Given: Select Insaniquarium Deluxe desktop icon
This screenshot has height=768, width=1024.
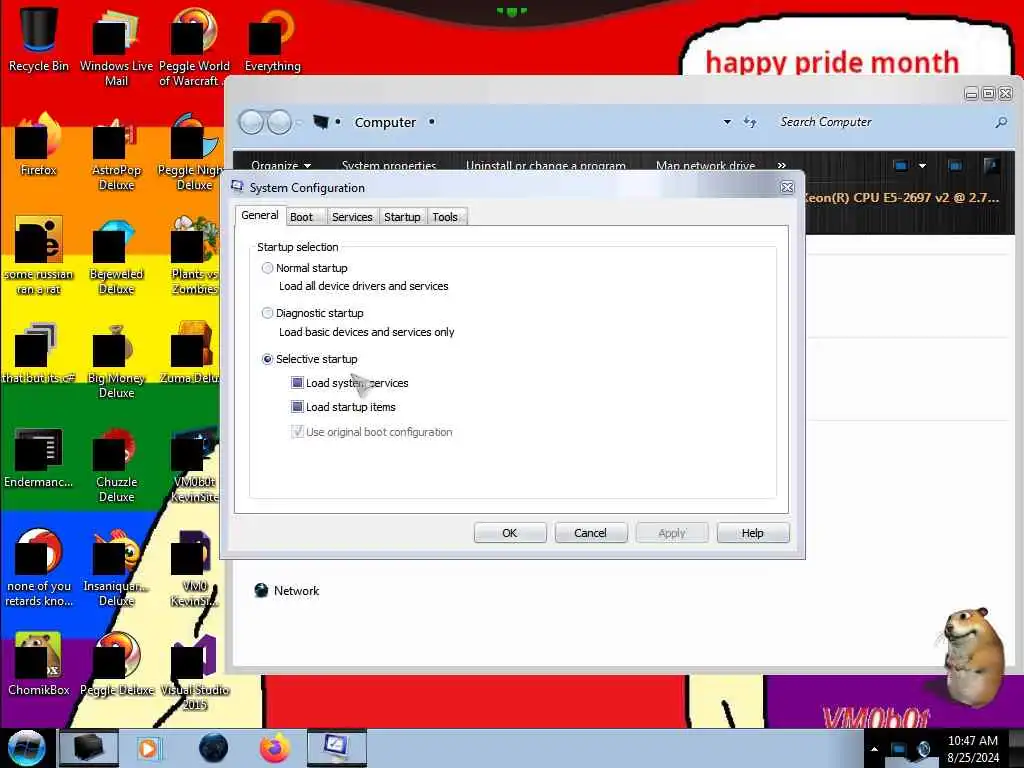Looking at the screenshot, I should [116, 568].
